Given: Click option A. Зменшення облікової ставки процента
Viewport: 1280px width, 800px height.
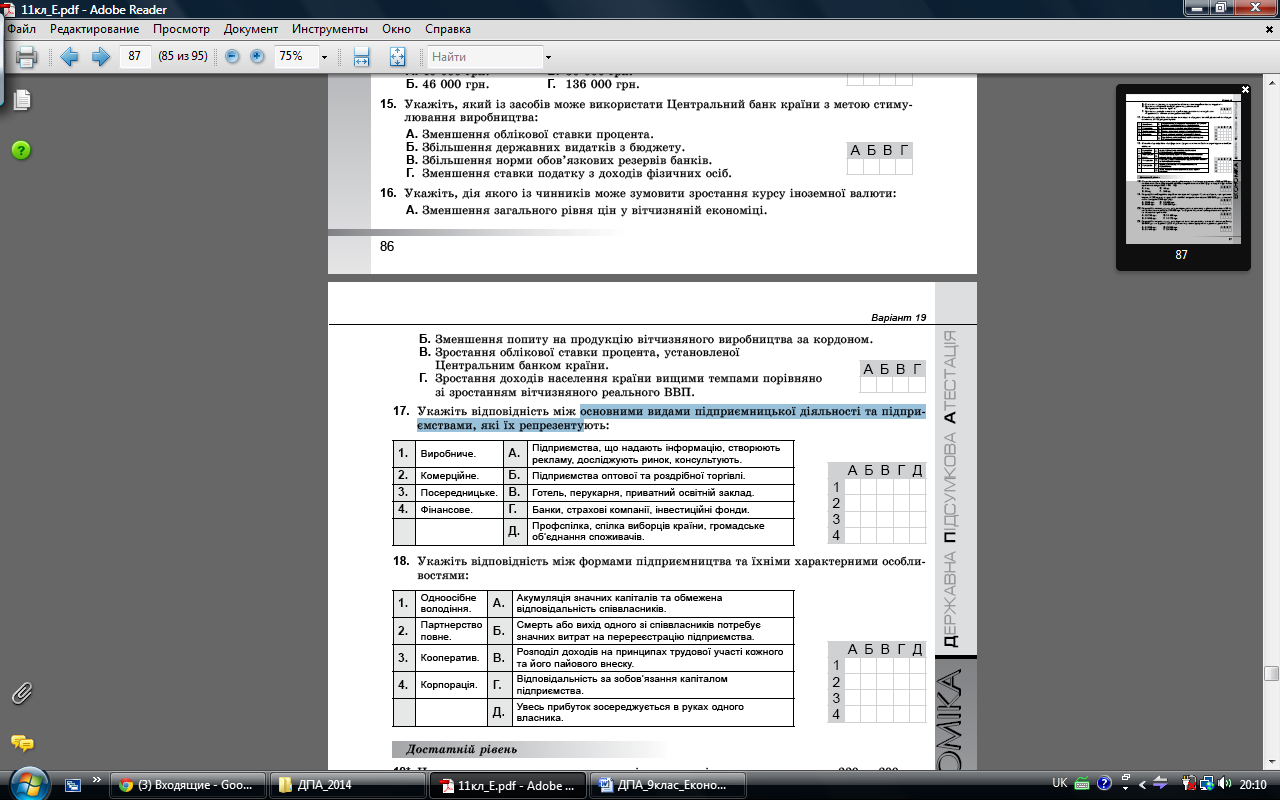Looking at the screenshot, I should pos(529,134).
